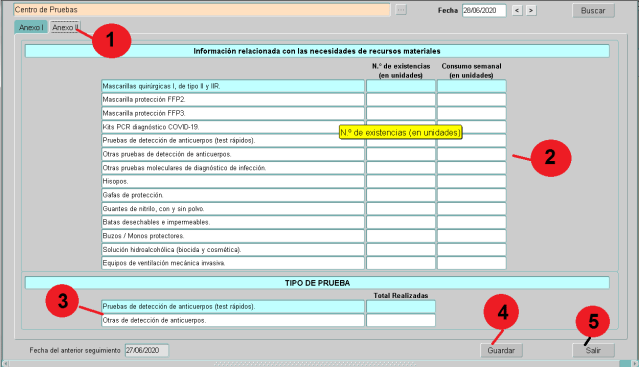Go to next date with the > button
This screenshot has width=639, height=367.
[531, 11]
